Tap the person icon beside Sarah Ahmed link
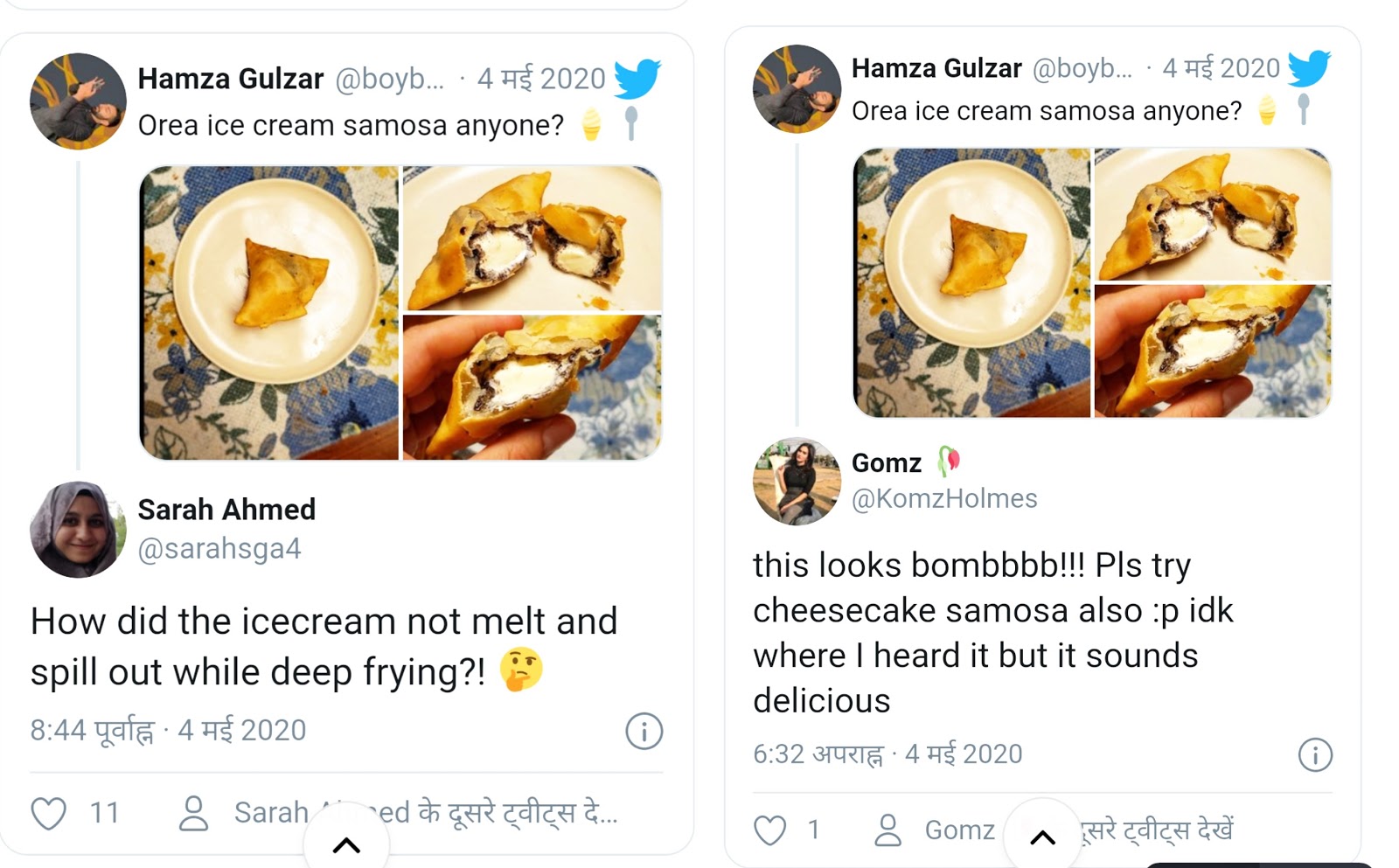The image size is (1399, 868). tap(193, 813)
